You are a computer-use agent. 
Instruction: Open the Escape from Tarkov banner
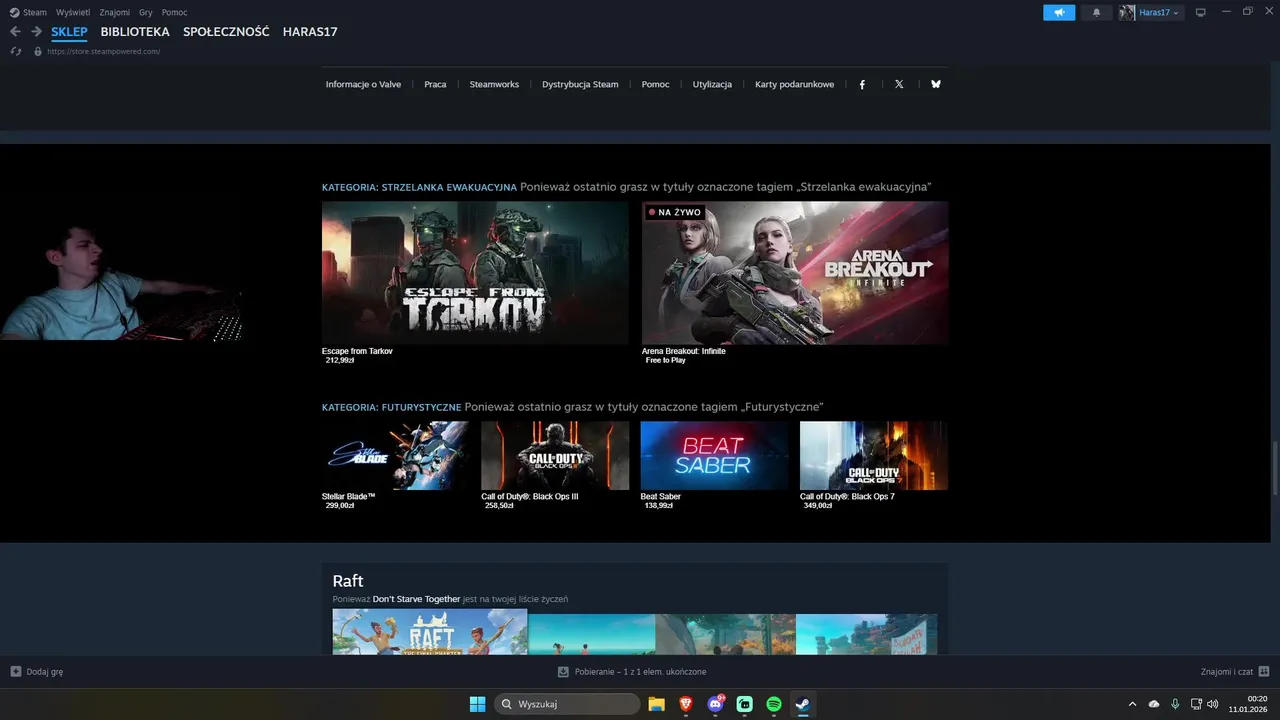[x=475, y=273]
